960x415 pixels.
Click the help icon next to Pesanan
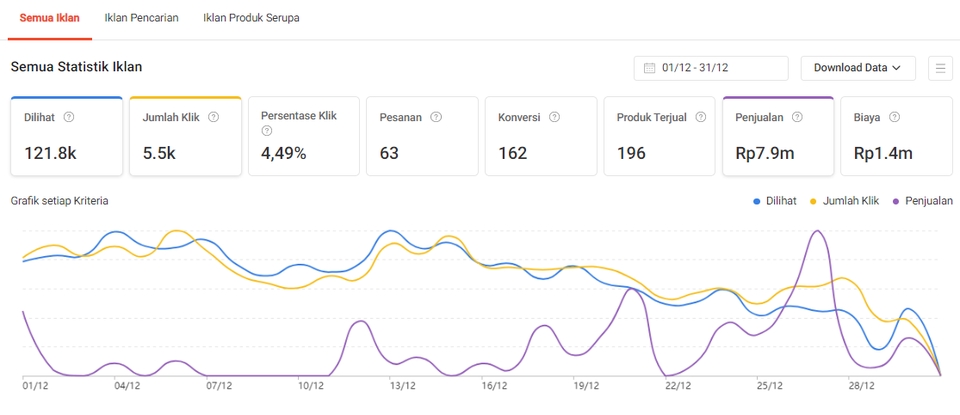(x=436, y=117)
